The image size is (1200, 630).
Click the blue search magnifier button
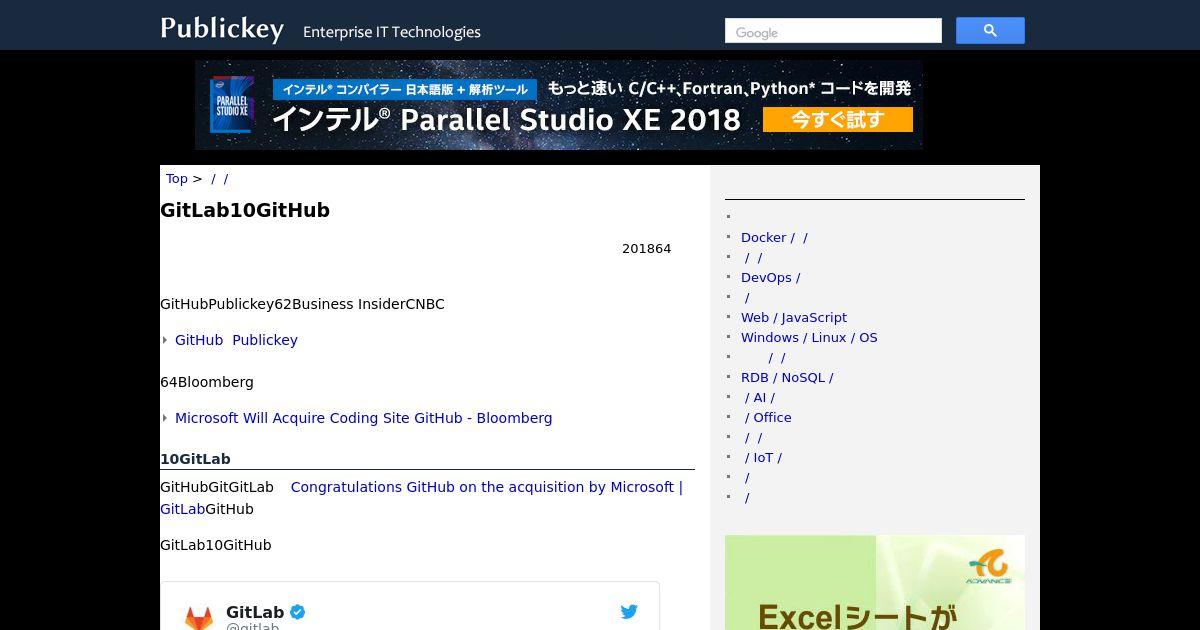point(990,31)
